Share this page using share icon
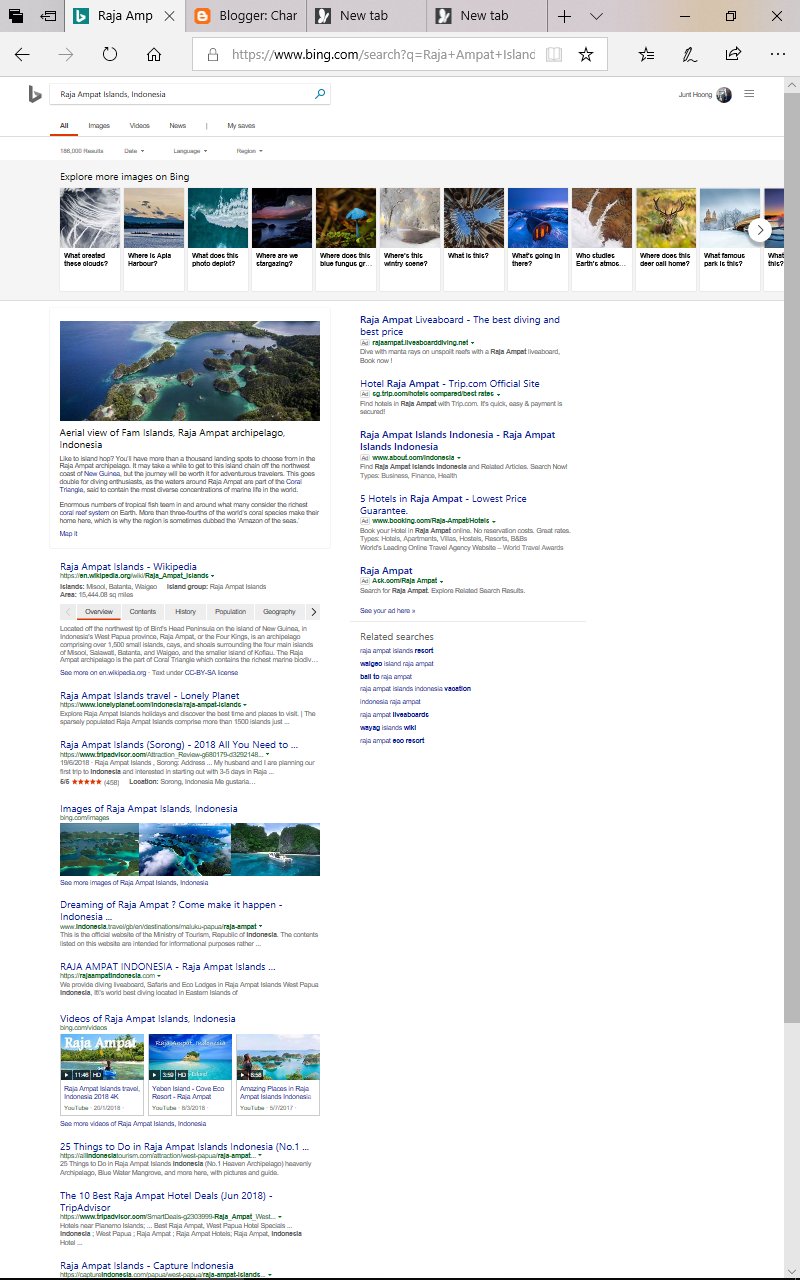 733,54
